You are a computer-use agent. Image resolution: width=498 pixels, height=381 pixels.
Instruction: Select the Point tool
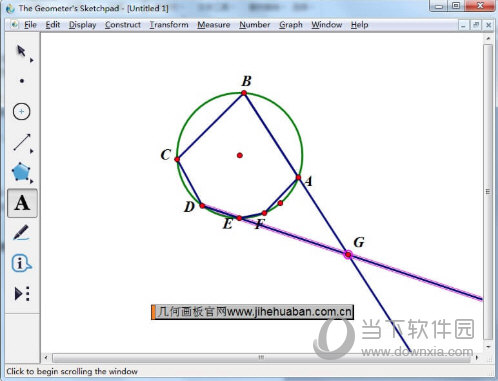coord(22,81)
